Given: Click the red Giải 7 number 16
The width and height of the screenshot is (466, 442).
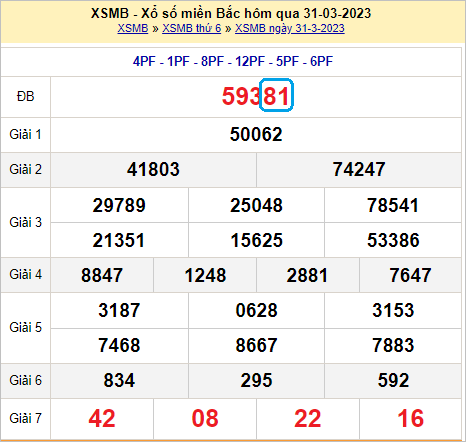Looking at the screenshot, I should [x=410, y=418].
